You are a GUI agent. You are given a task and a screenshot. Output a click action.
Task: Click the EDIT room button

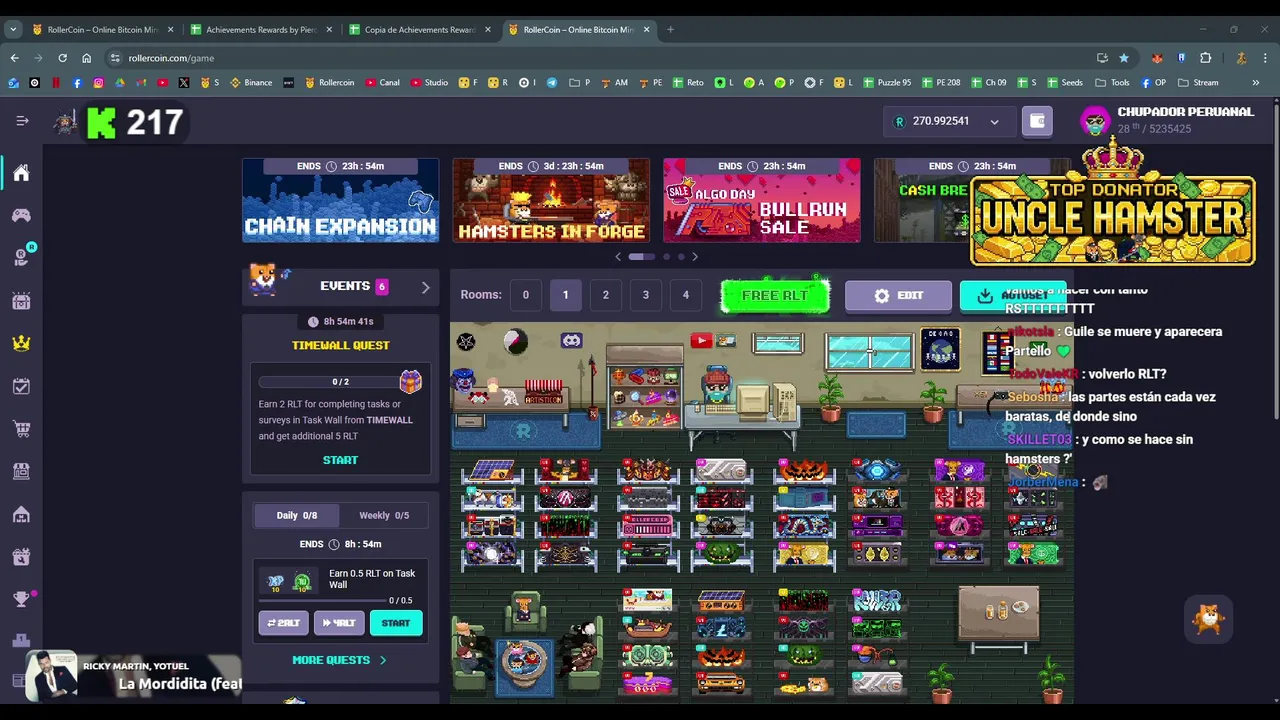coord(898,296)
